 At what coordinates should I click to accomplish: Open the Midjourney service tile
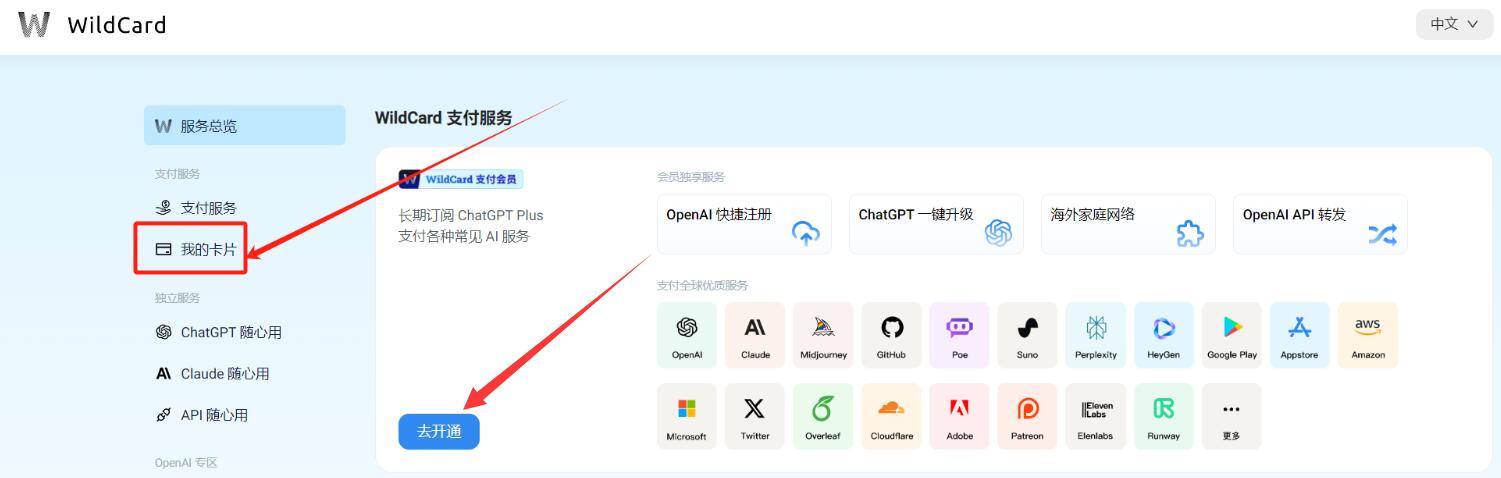[823, 335]
